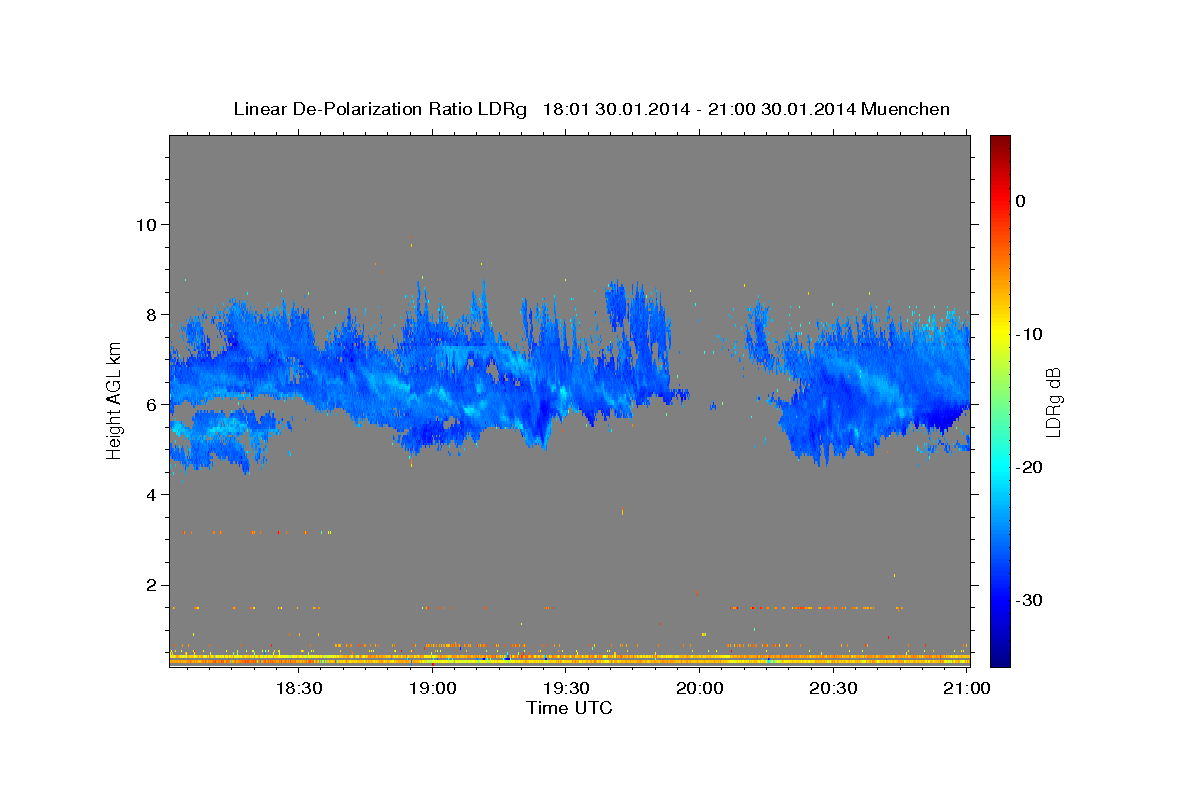Click the 'Muenchen' location label in title
The height and width of the screenshot is (800, 1200).
pyautogui.click(x=906, y=109)
